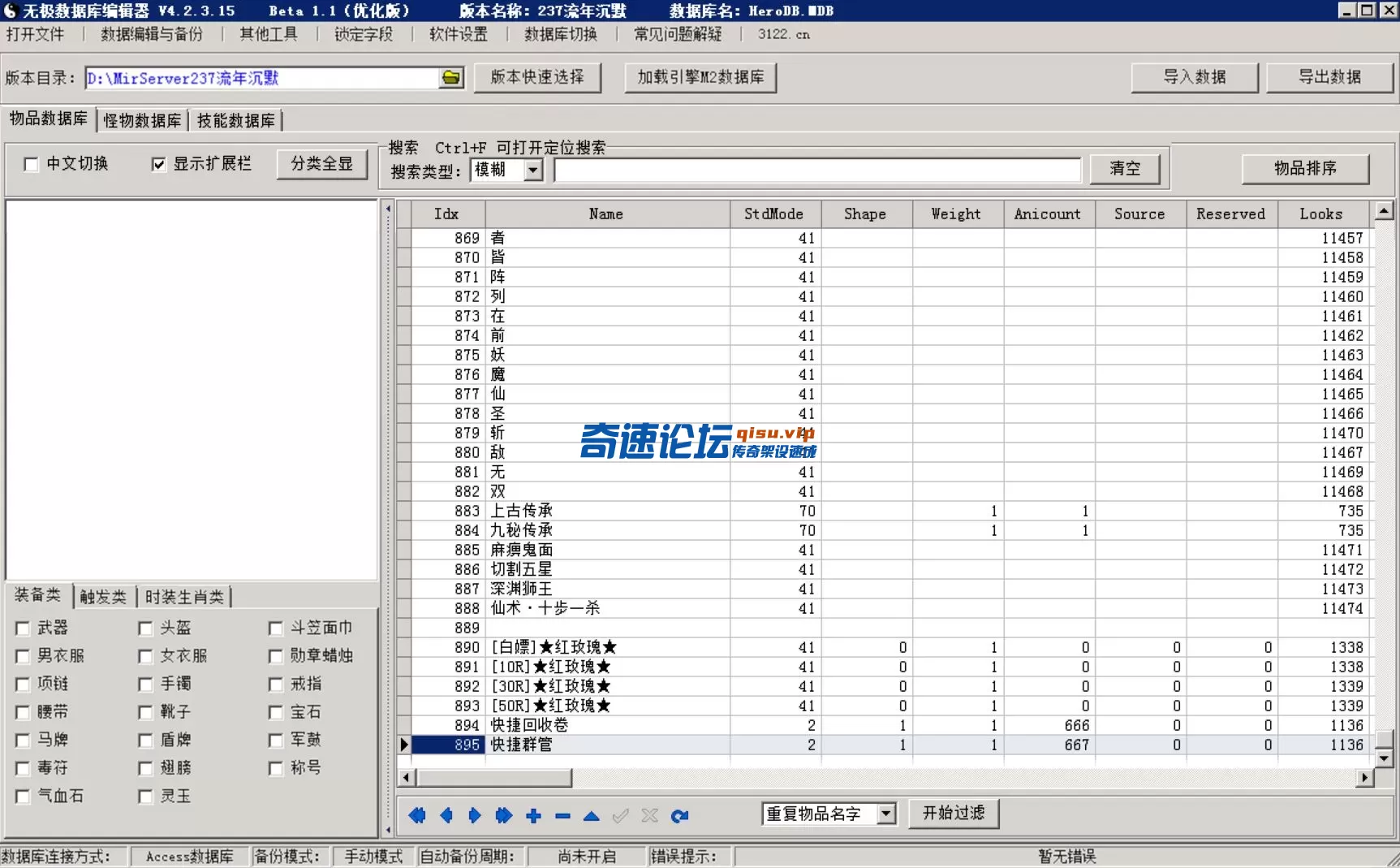Click the 加载引擎M2数据库 button

[700, 77]
